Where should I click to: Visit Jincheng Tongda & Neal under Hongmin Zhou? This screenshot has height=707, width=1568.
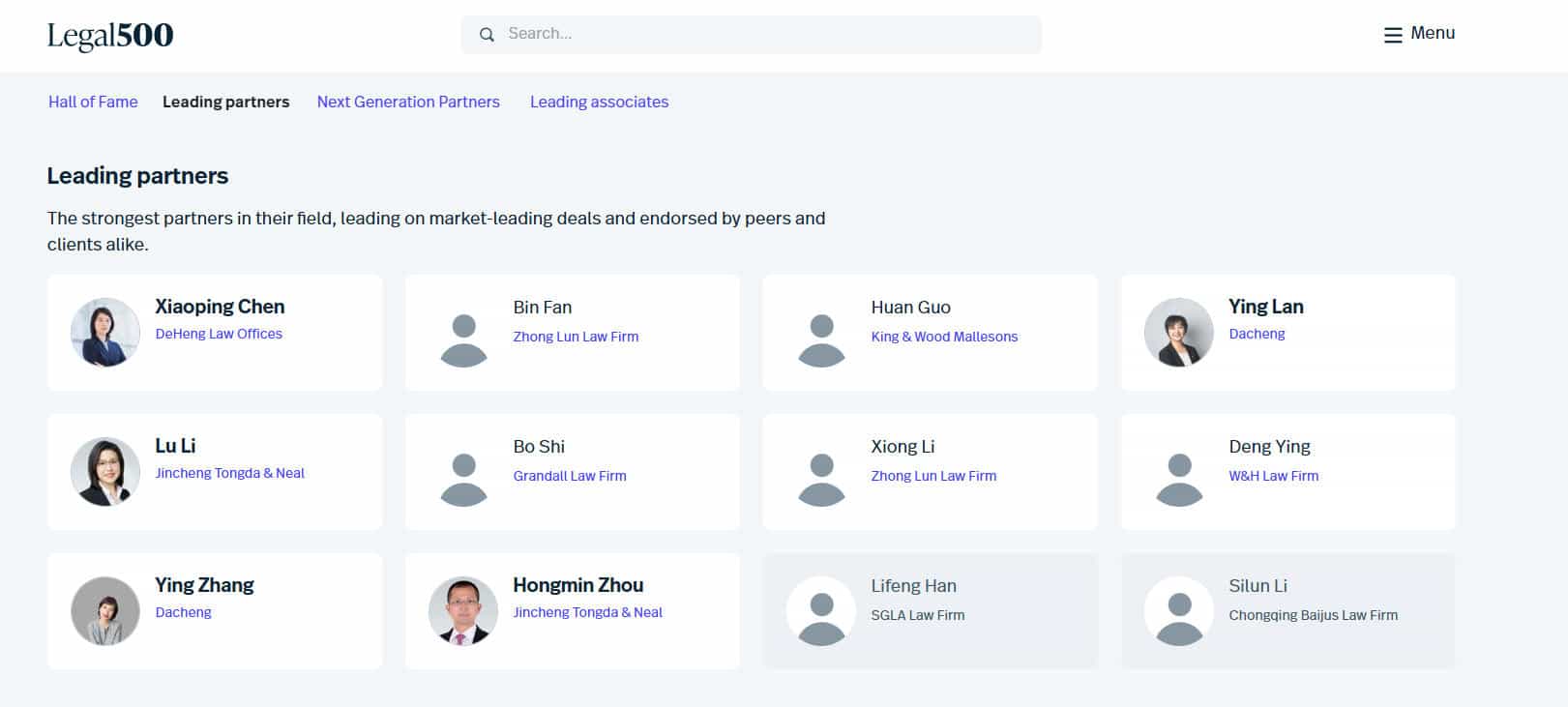(588, 612)
